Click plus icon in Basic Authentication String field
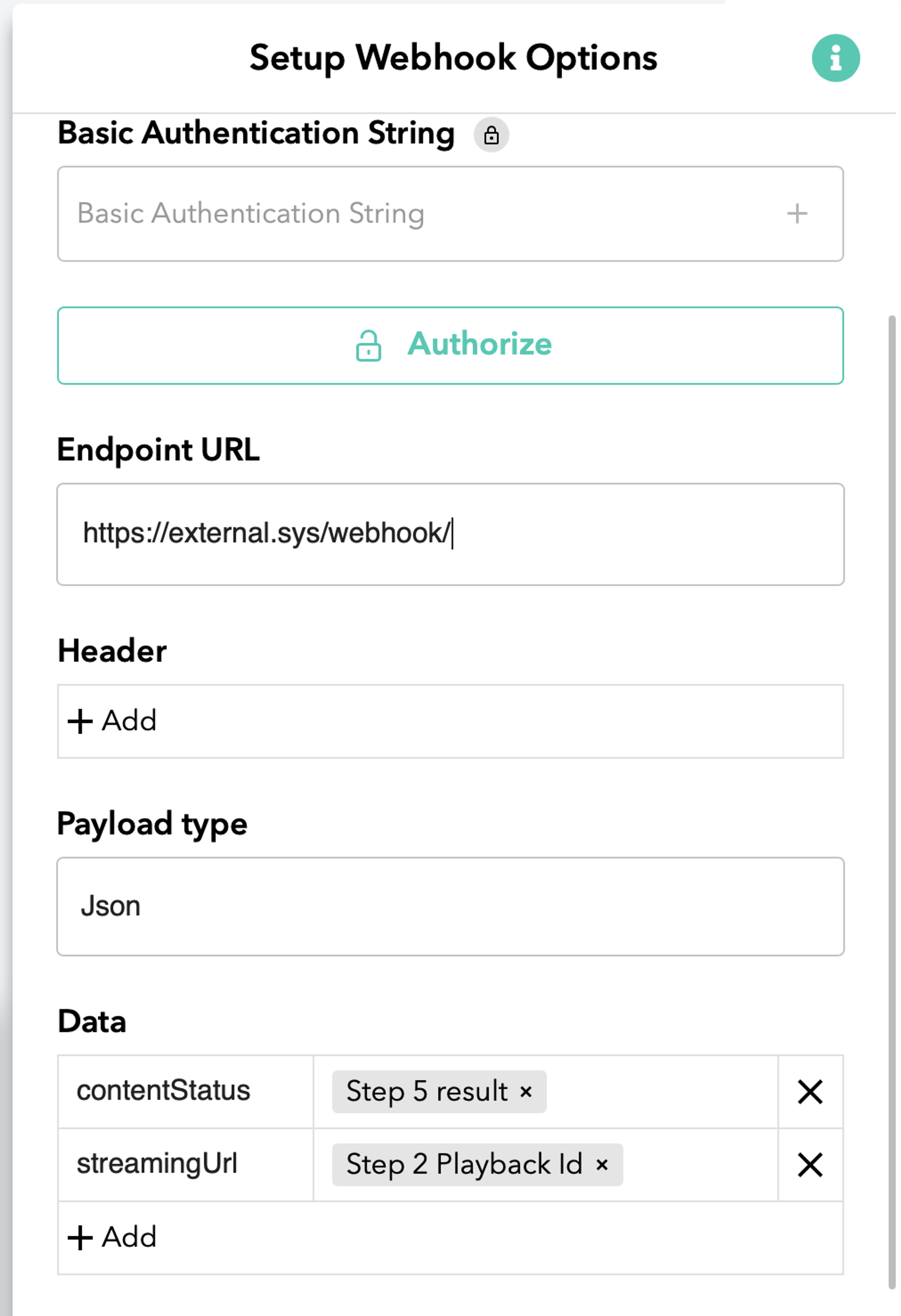The height and width of the screenshot is (1316, 901). [x=797, y=214]
